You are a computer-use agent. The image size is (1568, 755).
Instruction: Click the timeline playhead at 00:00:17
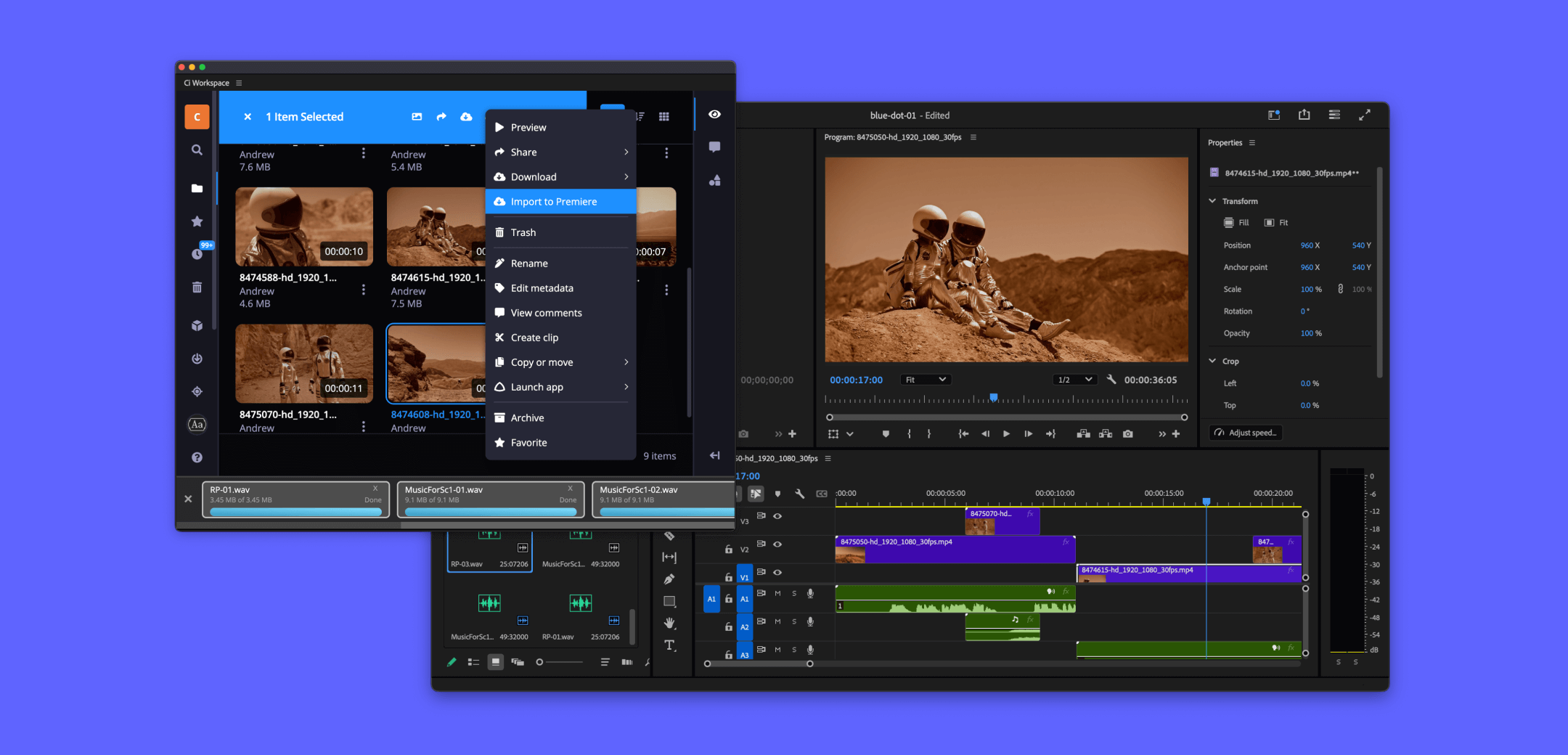tap(1206, 502)
